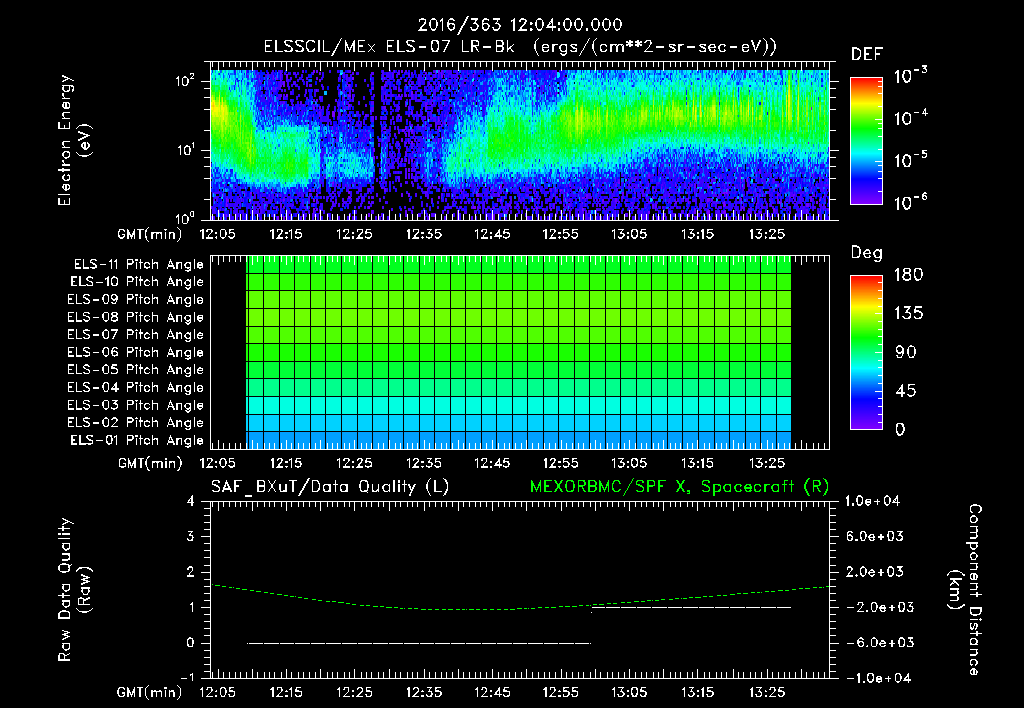This screenshot has width=1024, height=708.
Task: Click the ELS-06 Pitch Angle row label
Action: click(x=136, y=352)
